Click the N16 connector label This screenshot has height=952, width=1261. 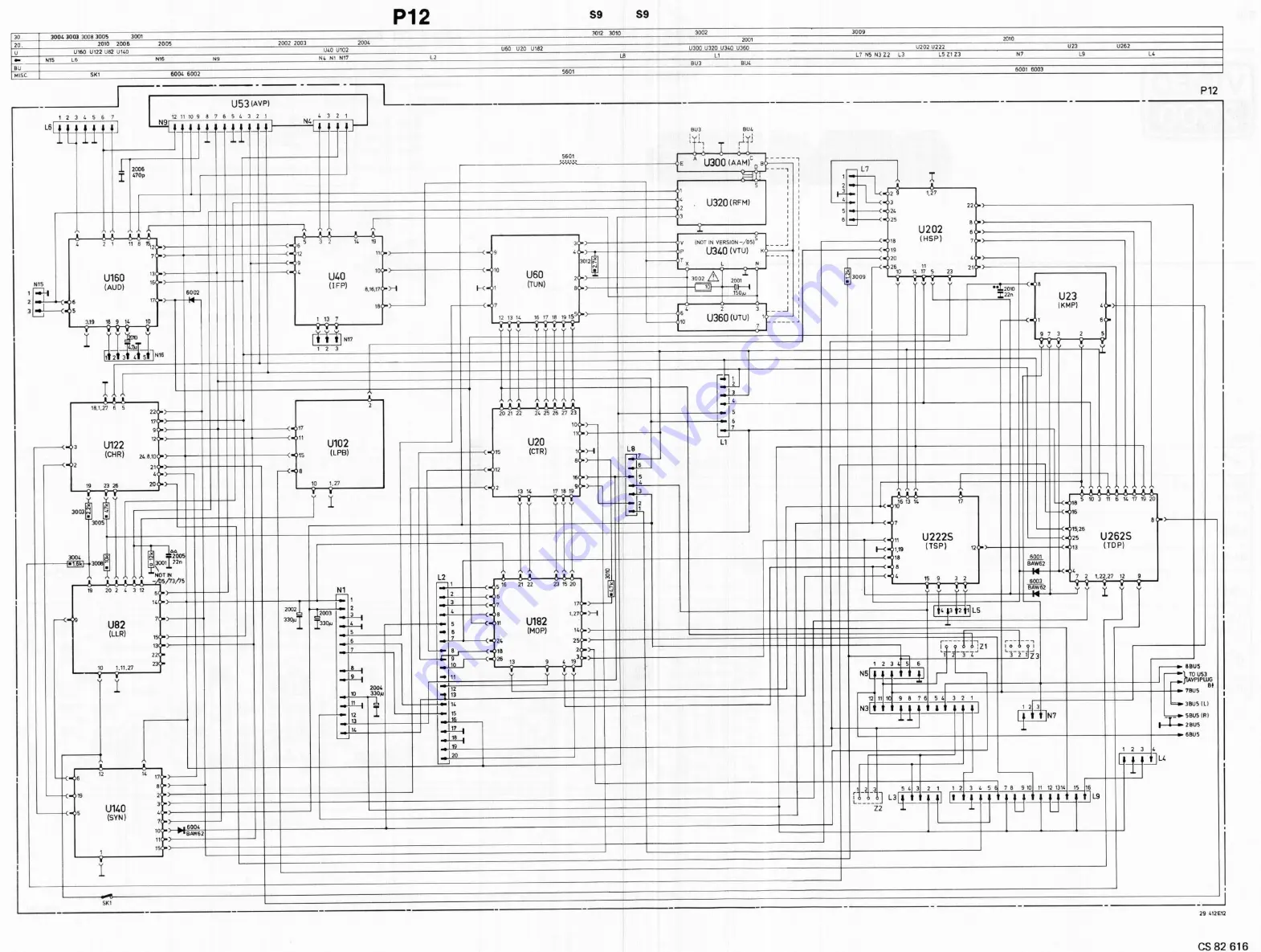coord(159,354)
